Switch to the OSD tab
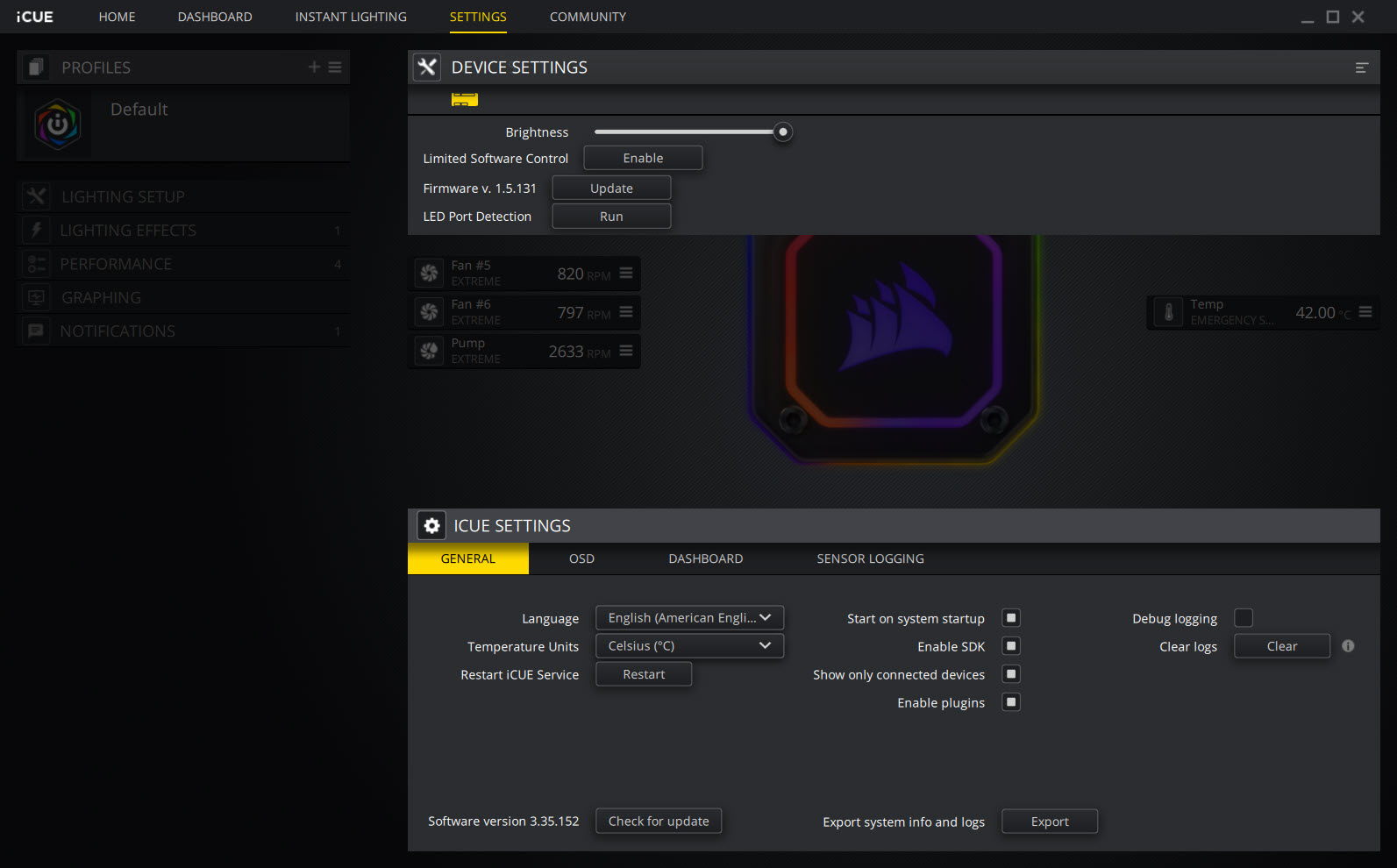Screen dimensions: 1397x868 [x=581, y=559]
